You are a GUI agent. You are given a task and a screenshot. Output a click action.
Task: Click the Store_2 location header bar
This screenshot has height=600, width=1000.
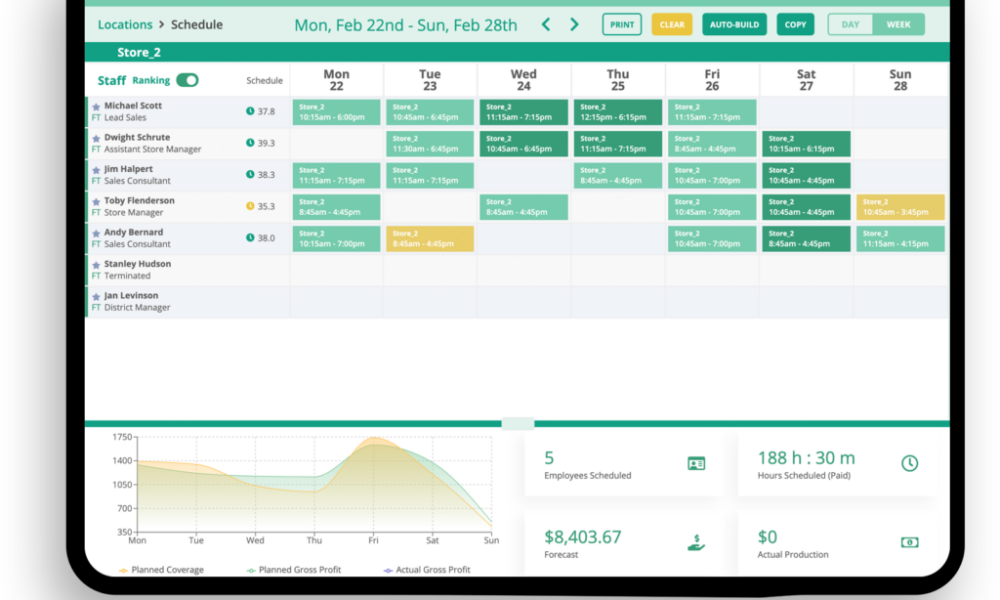point(517,52)
